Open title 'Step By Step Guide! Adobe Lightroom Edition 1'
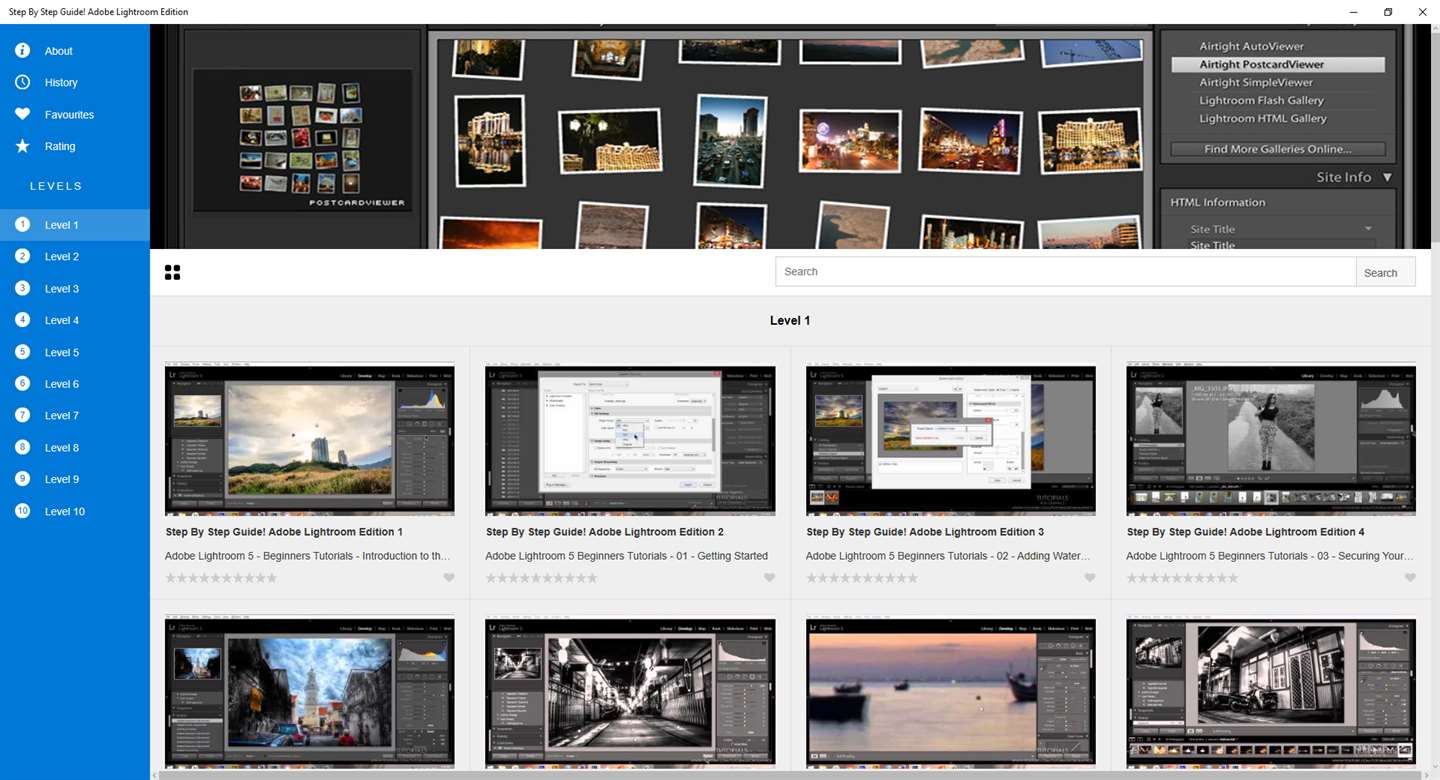1440x780 pixels. 284,532
